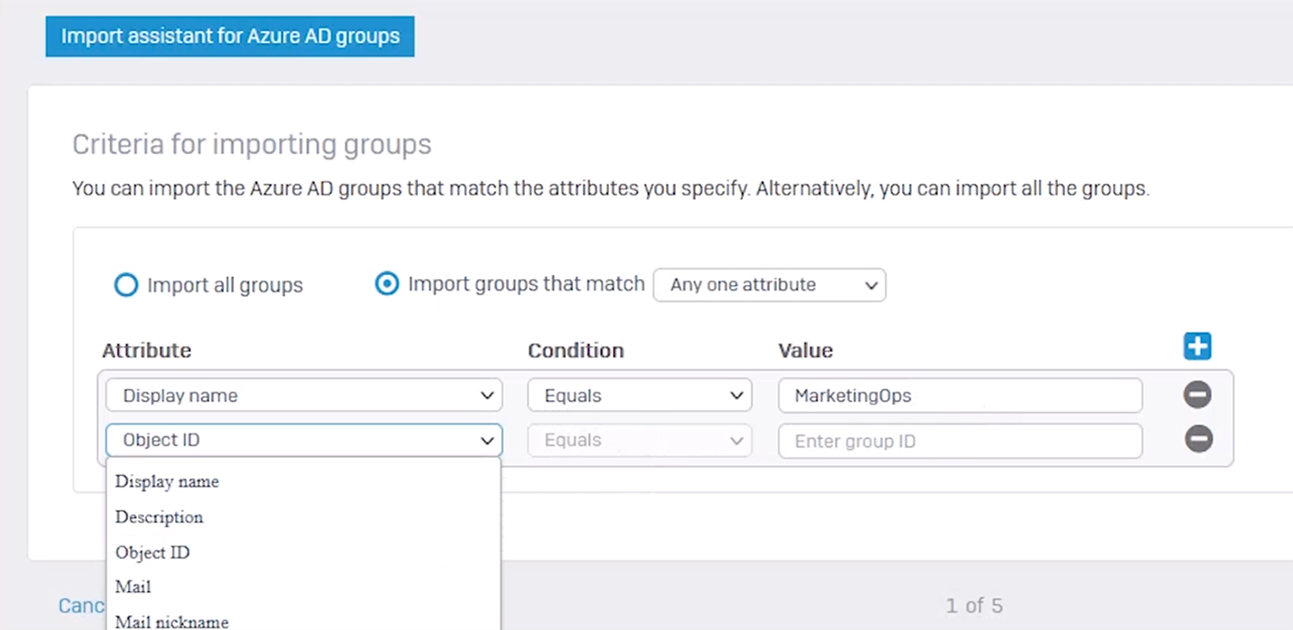Click the blue plus add-criteria icon
The height and width of the screenshot is (630, 1293).
(x=1197, y=347)
